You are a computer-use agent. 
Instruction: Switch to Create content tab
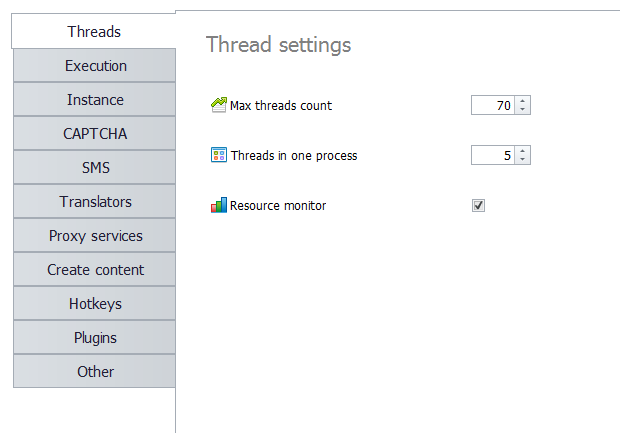(95, 270)
